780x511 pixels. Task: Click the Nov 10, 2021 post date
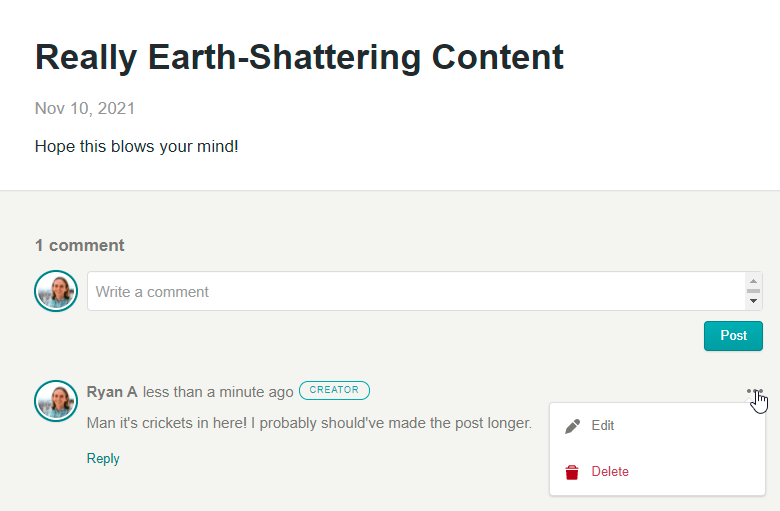point(85,108)
